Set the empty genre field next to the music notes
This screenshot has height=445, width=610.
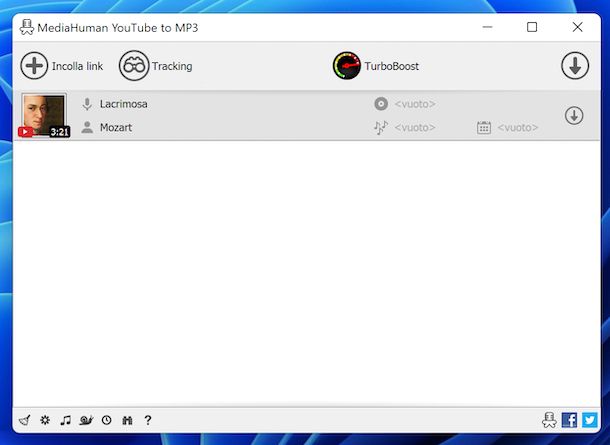[x=415, y=128]
